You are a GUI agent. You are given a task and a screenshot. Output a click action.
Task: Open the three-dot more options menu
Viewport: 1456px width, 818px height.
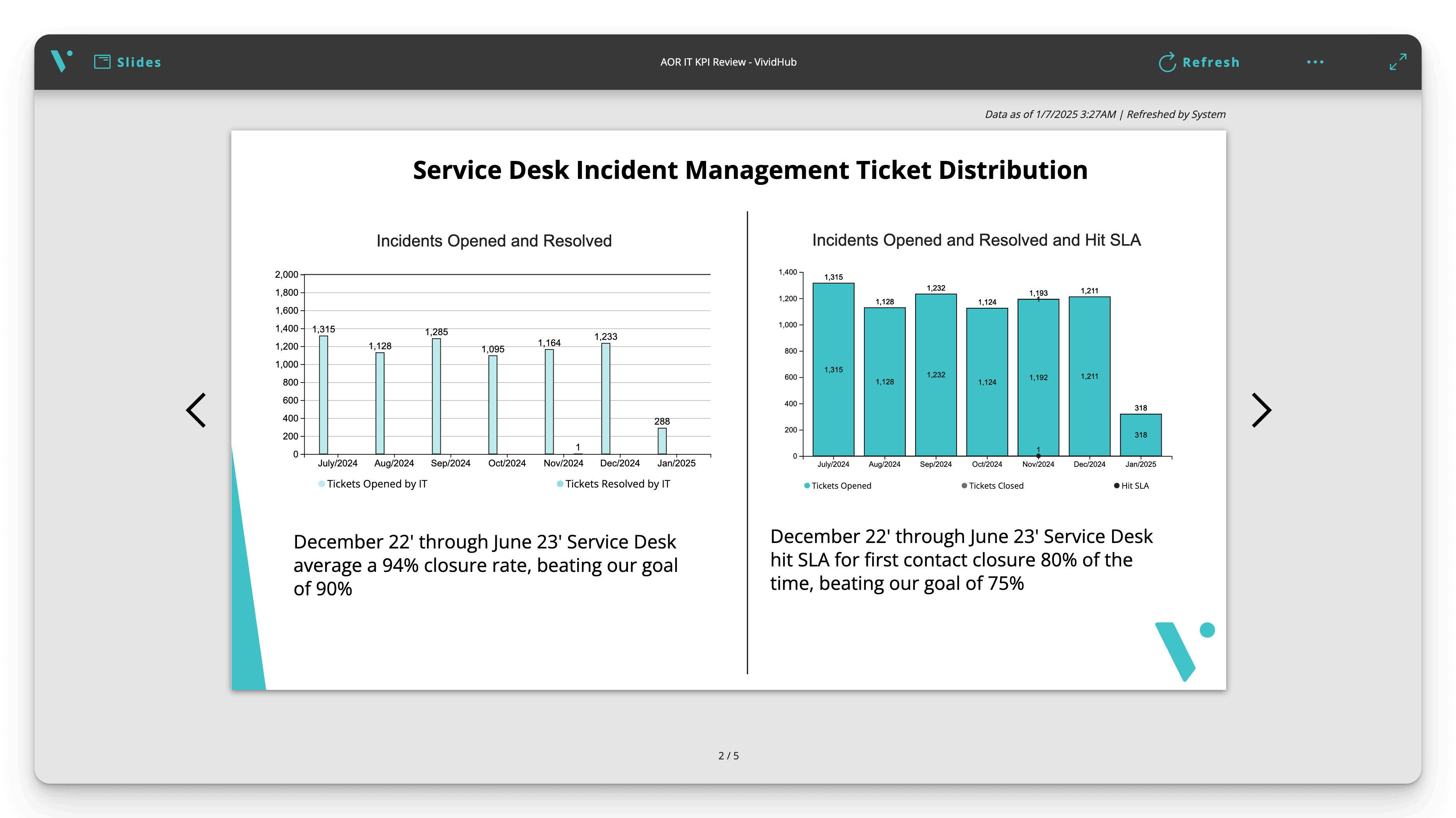1315,62
